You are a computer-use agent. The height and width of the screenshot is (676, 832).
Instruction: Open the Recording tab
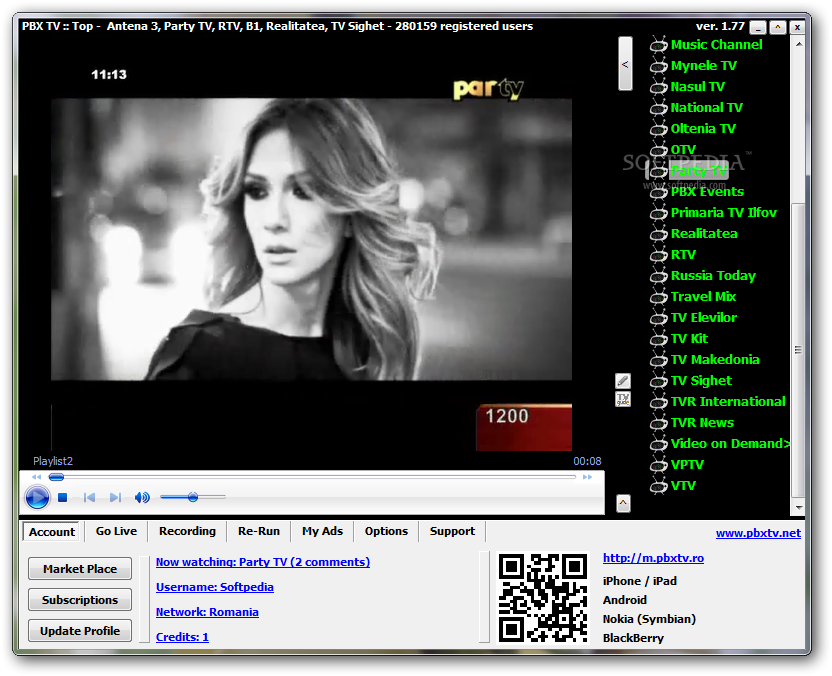click(187, 531)
